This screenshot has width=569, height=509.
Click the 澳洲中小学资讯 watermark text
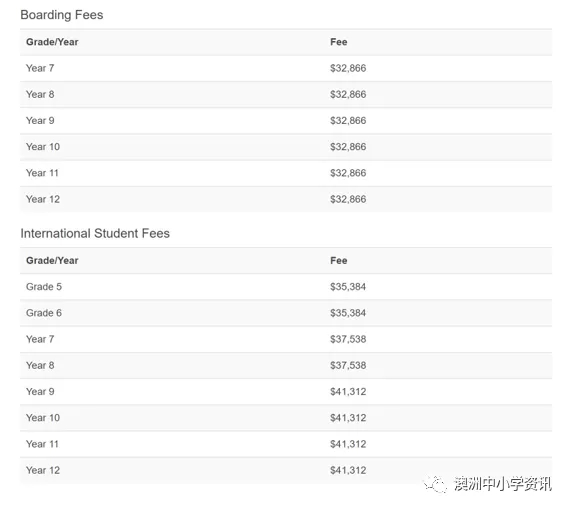(503, 484)
